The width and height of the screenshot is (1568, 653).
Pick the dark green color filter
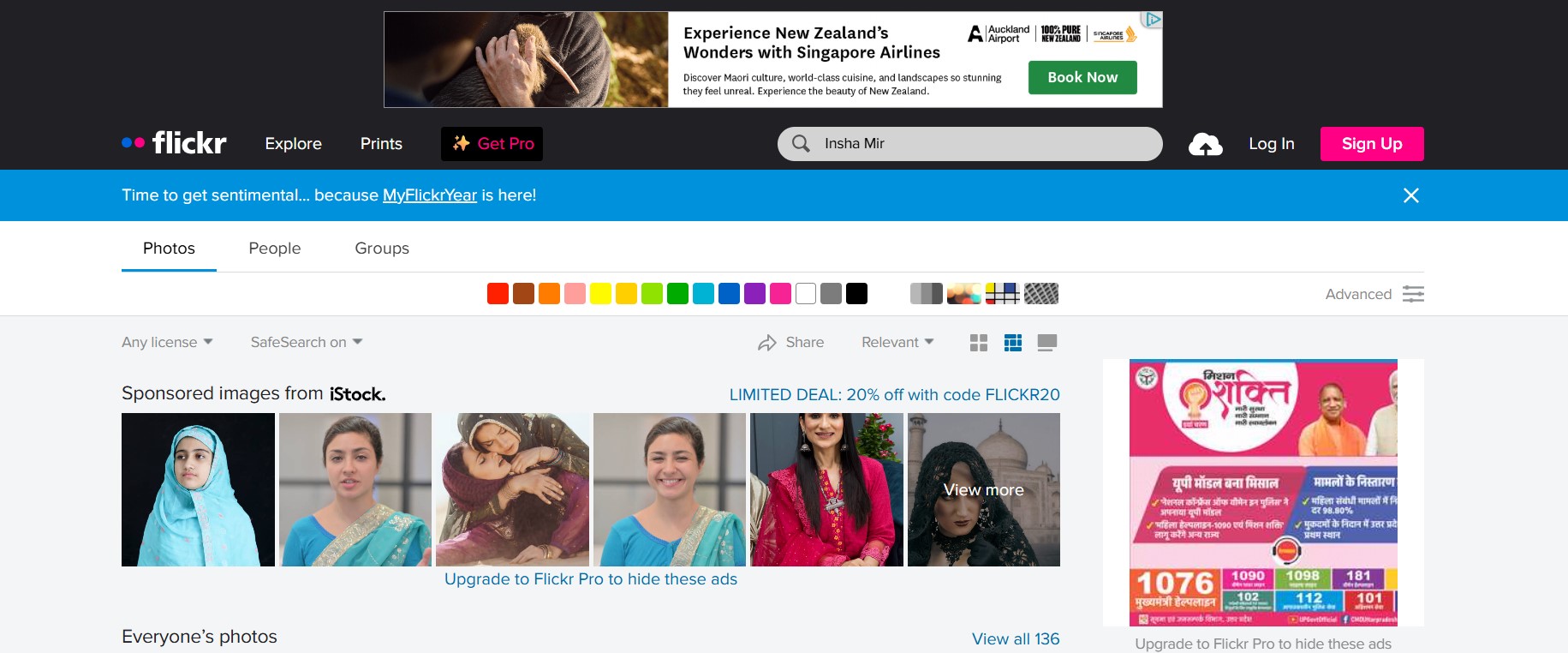click(x=677, y=294)
